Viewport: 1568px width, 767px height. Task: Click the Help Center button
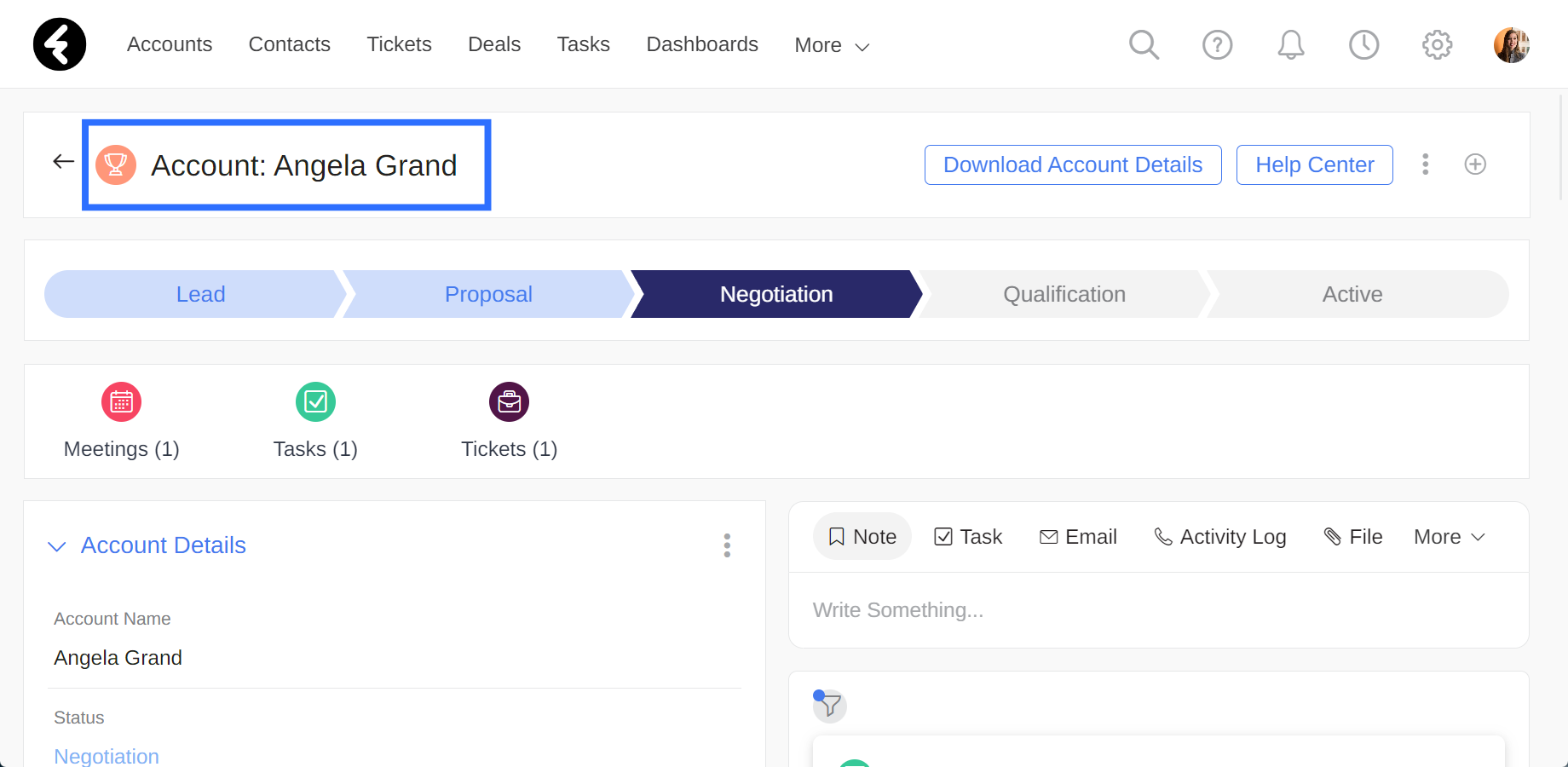1314,164
